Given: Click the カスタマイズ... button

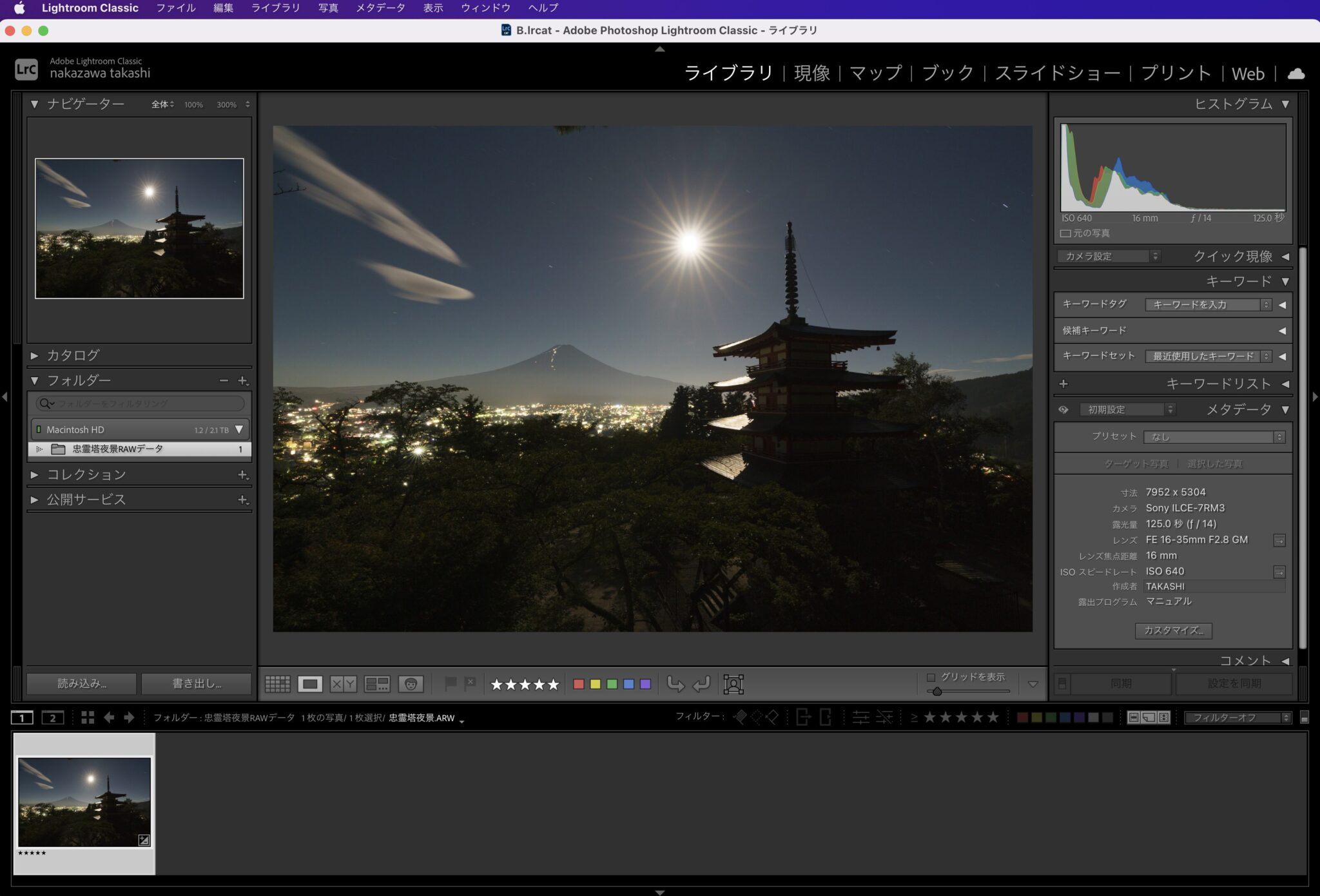Looking at the screenshot, I should pyautogui.click(x=1173, y=630).
